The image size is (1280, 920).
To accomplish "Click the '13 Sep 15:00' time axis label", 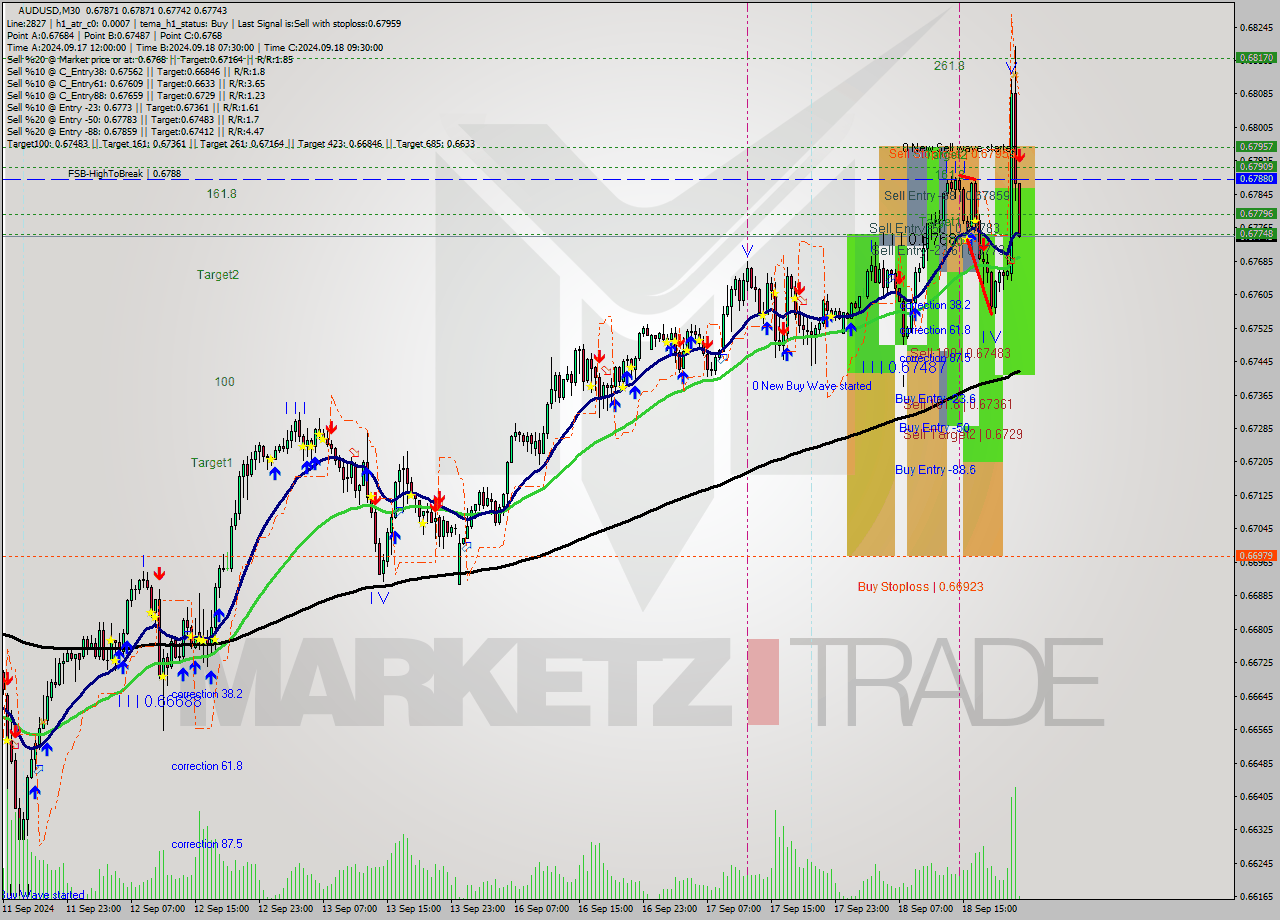I will point(414,909).
